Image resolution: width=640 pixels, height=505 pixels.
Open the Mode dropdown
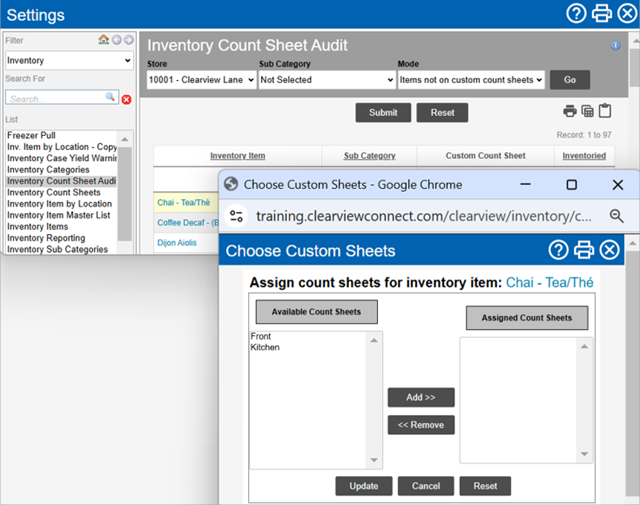(x=471, y=80)
